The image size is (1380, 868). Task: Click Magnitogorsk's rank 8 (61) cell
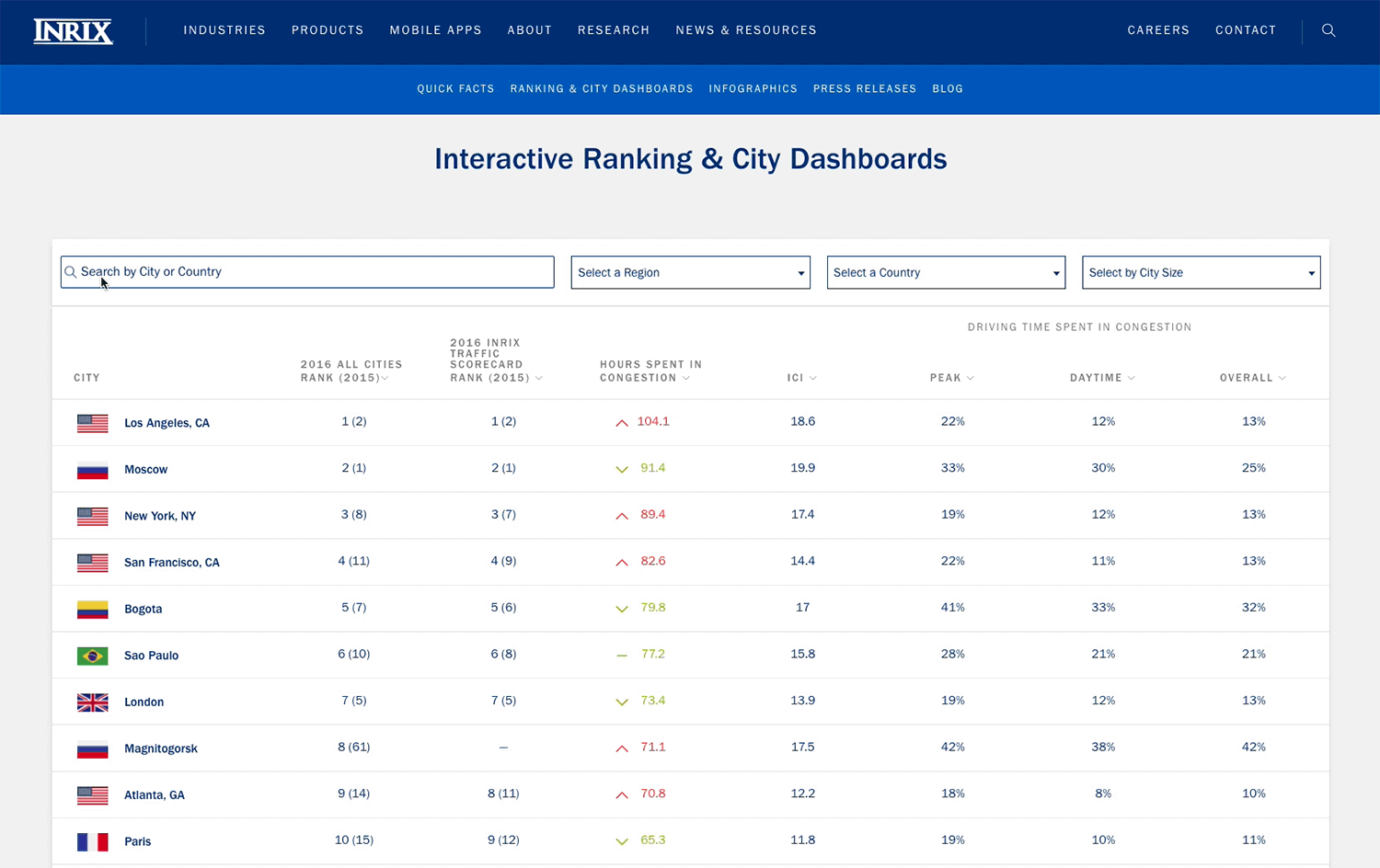pos(353,748)
